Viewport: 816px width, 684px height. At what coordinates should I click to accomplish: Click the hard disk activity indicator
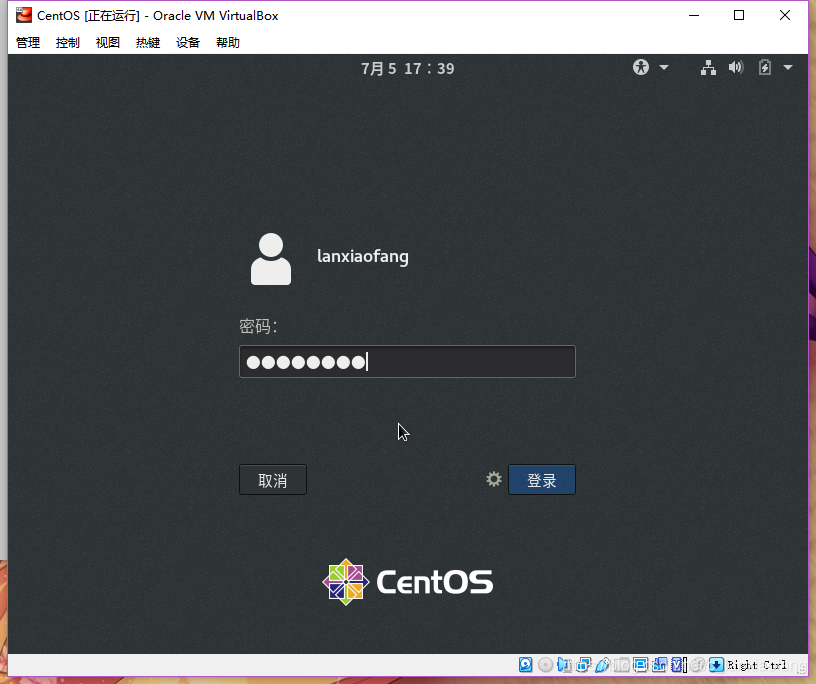tap(526, 665)
